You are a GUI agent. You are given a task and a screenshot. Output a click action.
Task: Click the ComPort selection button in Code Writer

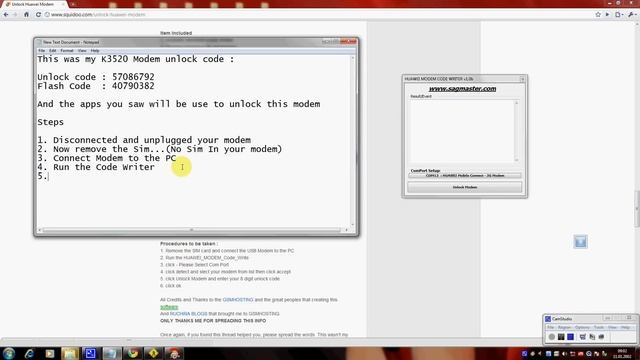tap(464, 176)
